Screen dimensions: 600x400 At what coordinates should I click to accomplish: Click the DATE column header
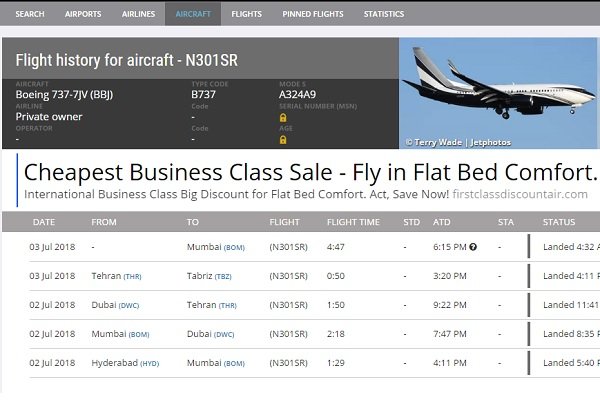point(44,222)
